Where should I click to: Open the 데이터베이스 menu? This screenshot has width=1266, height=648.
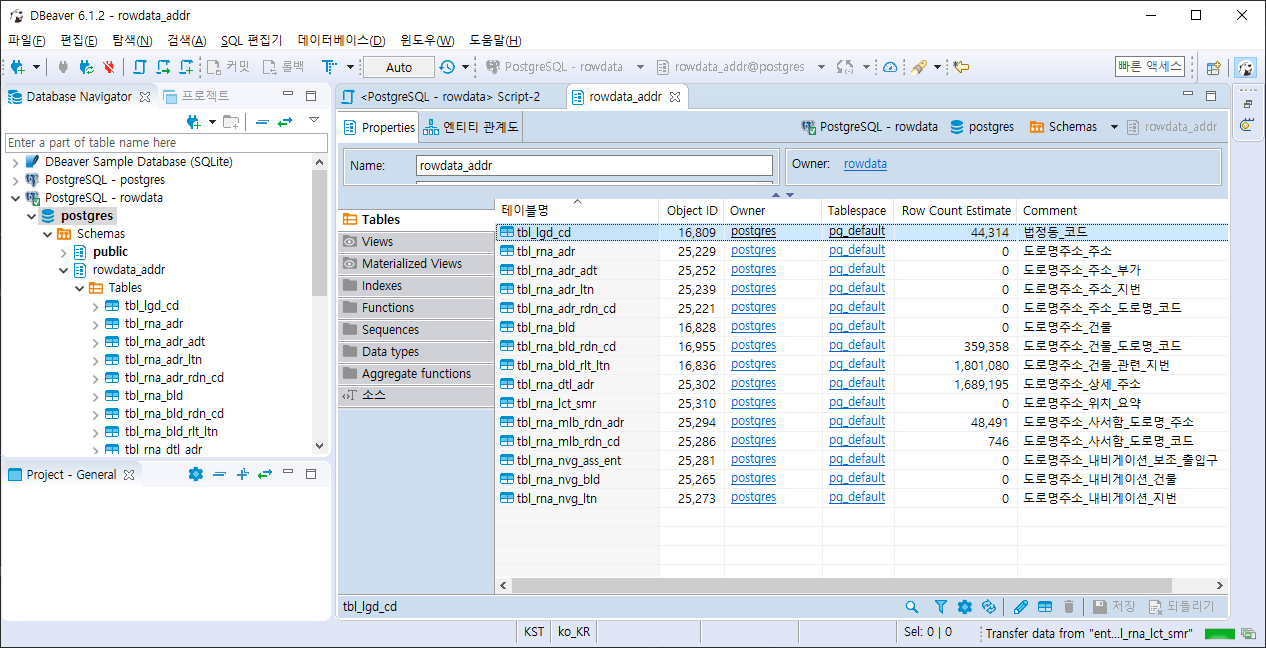[341, 40]
